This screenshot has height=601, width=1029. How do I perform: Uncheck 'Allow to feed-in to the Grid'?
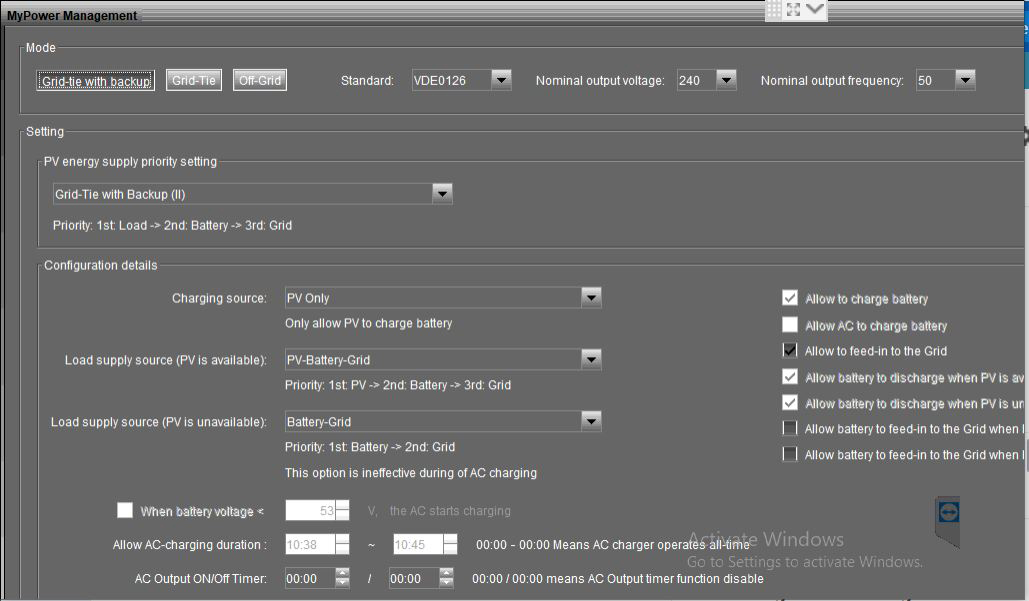(790, 351)
